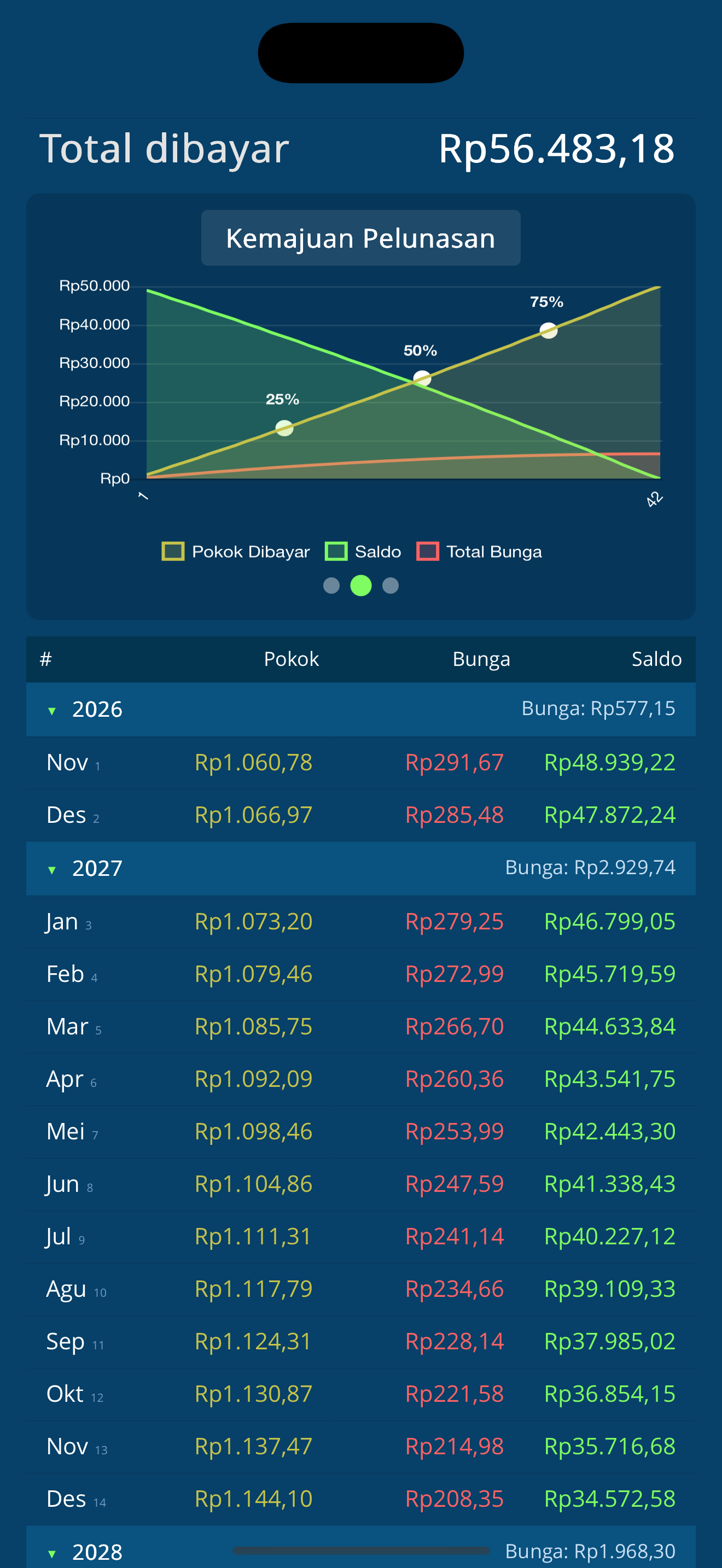
Task: Tap the 75% milestone marker on chart
Action: (x=549, y=331)
